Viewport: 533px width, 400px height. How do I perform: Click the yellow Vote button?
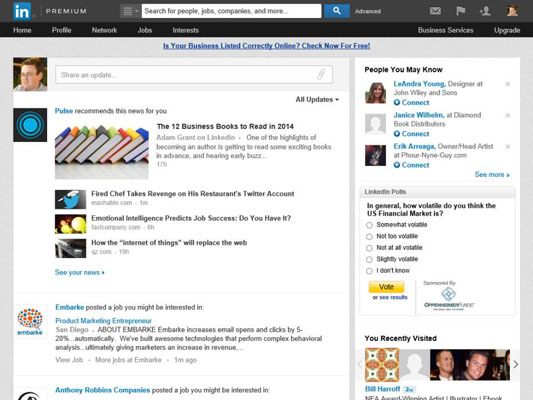(x=386, y=287)
